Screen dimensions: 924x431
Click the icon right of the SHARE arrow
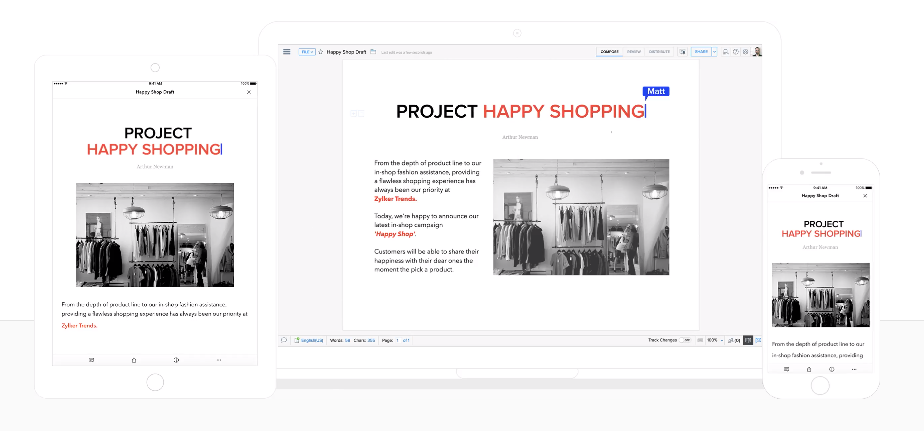click(726, 52)
